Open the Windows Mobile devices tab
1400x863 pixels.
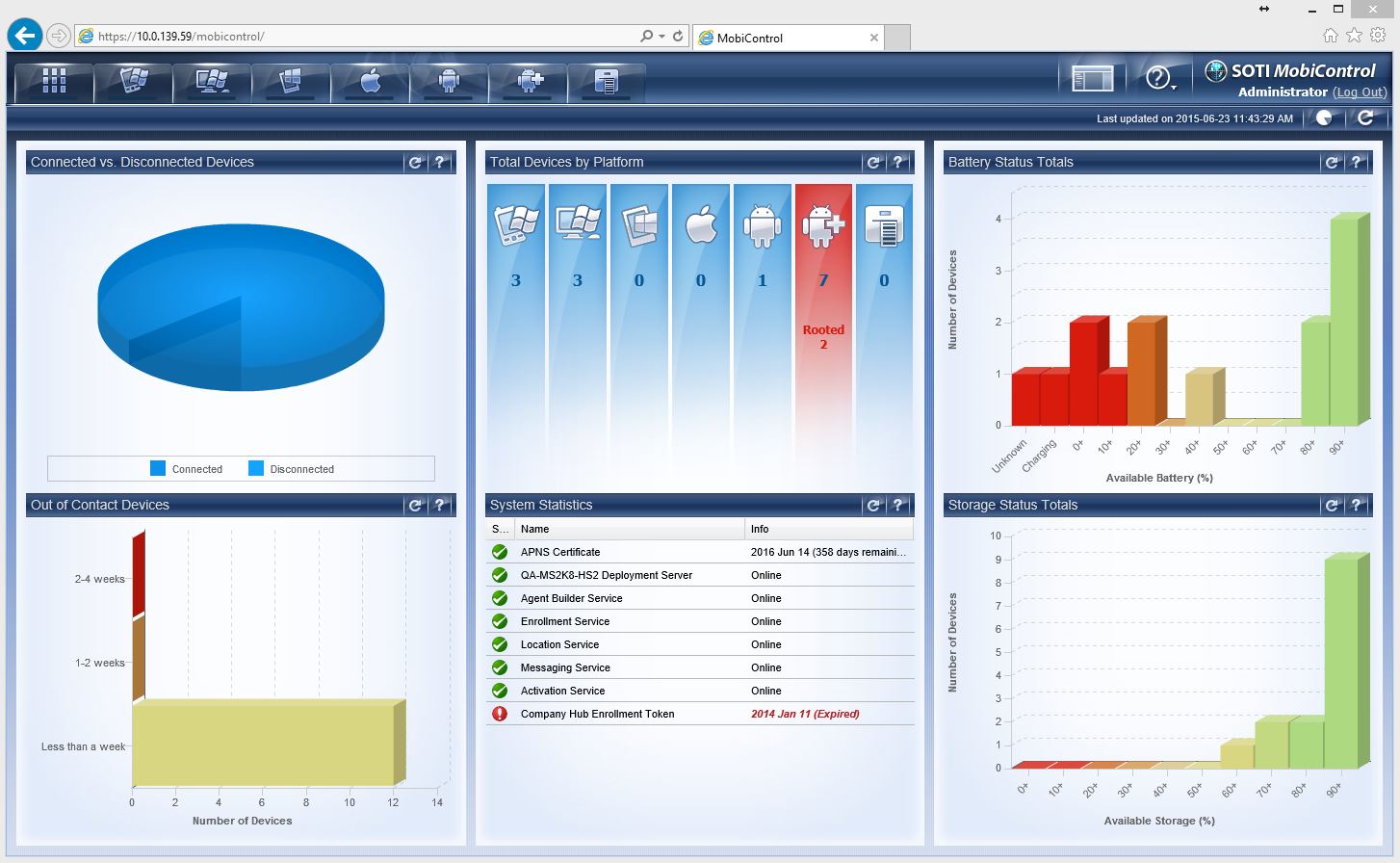pyautogui.click(x=133, y=82)
